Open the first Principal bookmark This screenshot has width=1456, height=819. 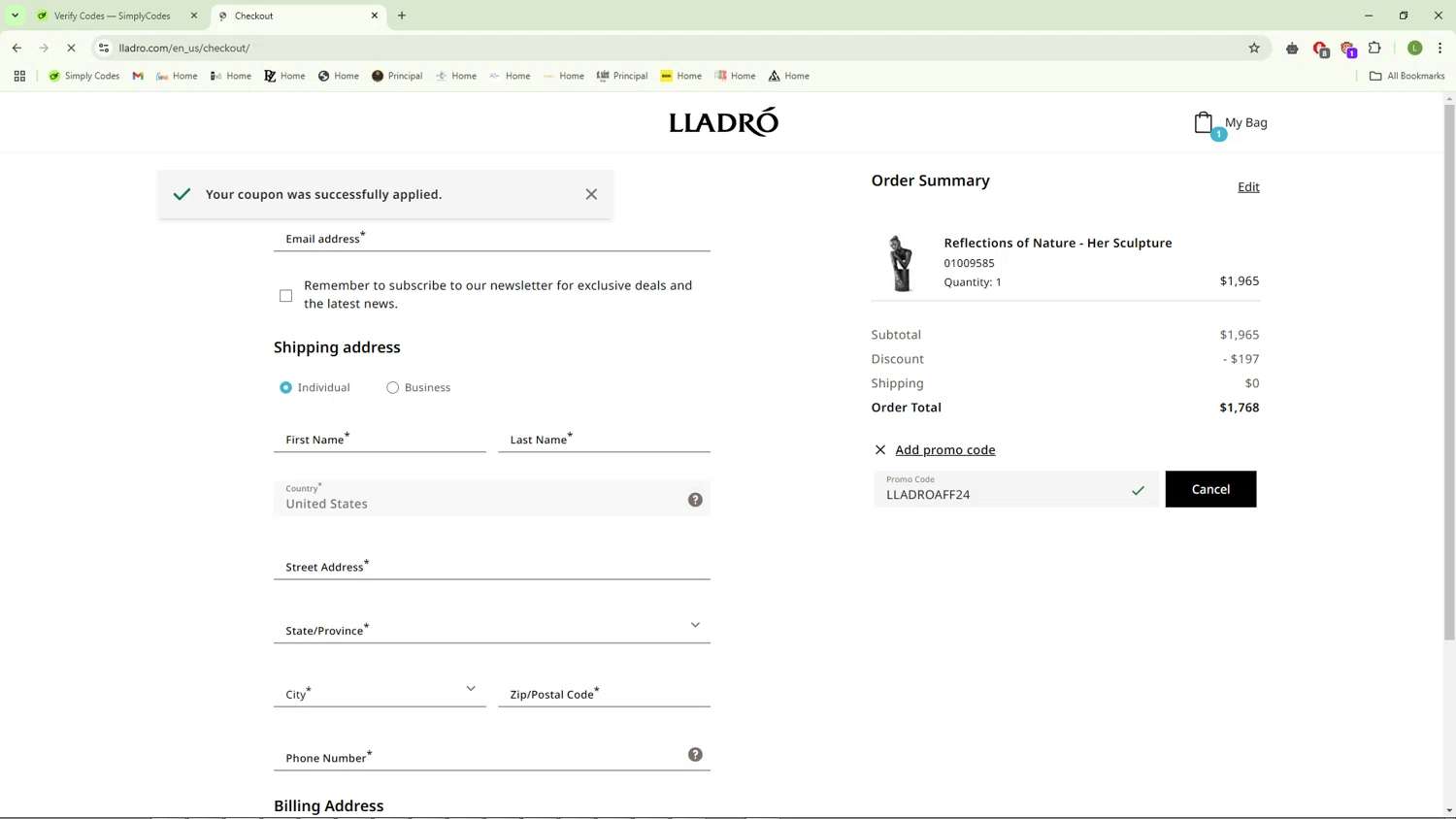397,76
